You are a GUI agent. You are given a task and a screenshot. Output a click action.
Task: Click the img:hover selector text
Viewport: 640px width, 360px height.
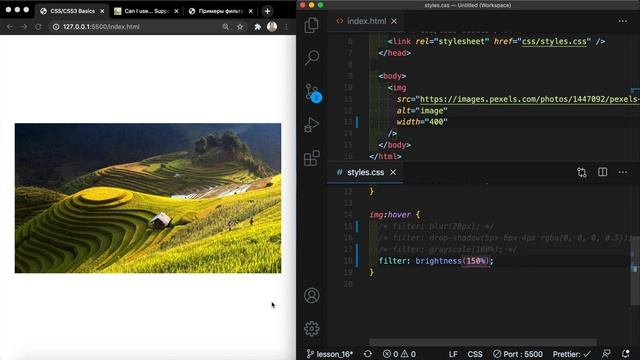click(390, 214)
